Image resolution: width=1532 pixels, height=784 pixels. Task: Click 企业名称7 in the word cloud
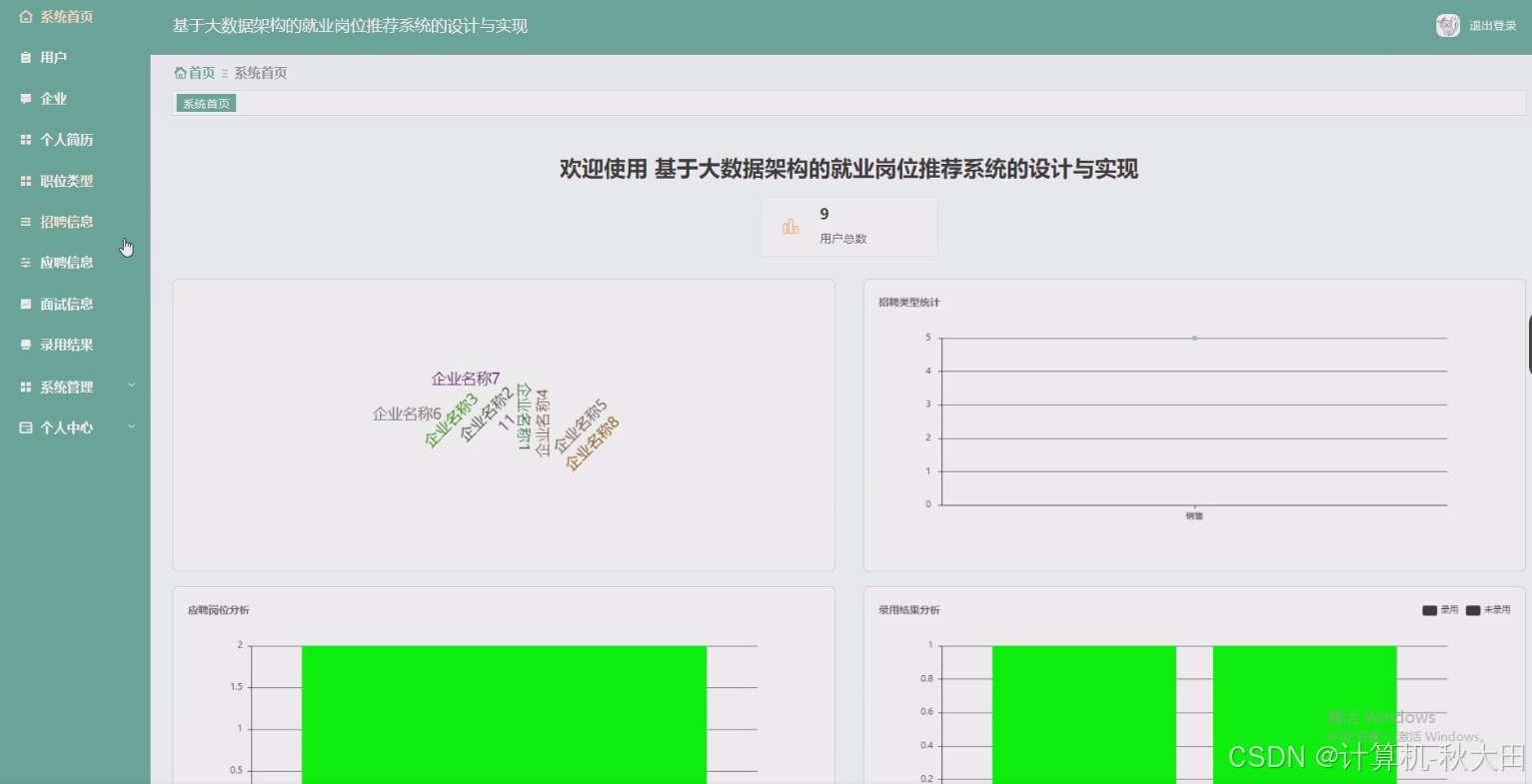[466, 379]
